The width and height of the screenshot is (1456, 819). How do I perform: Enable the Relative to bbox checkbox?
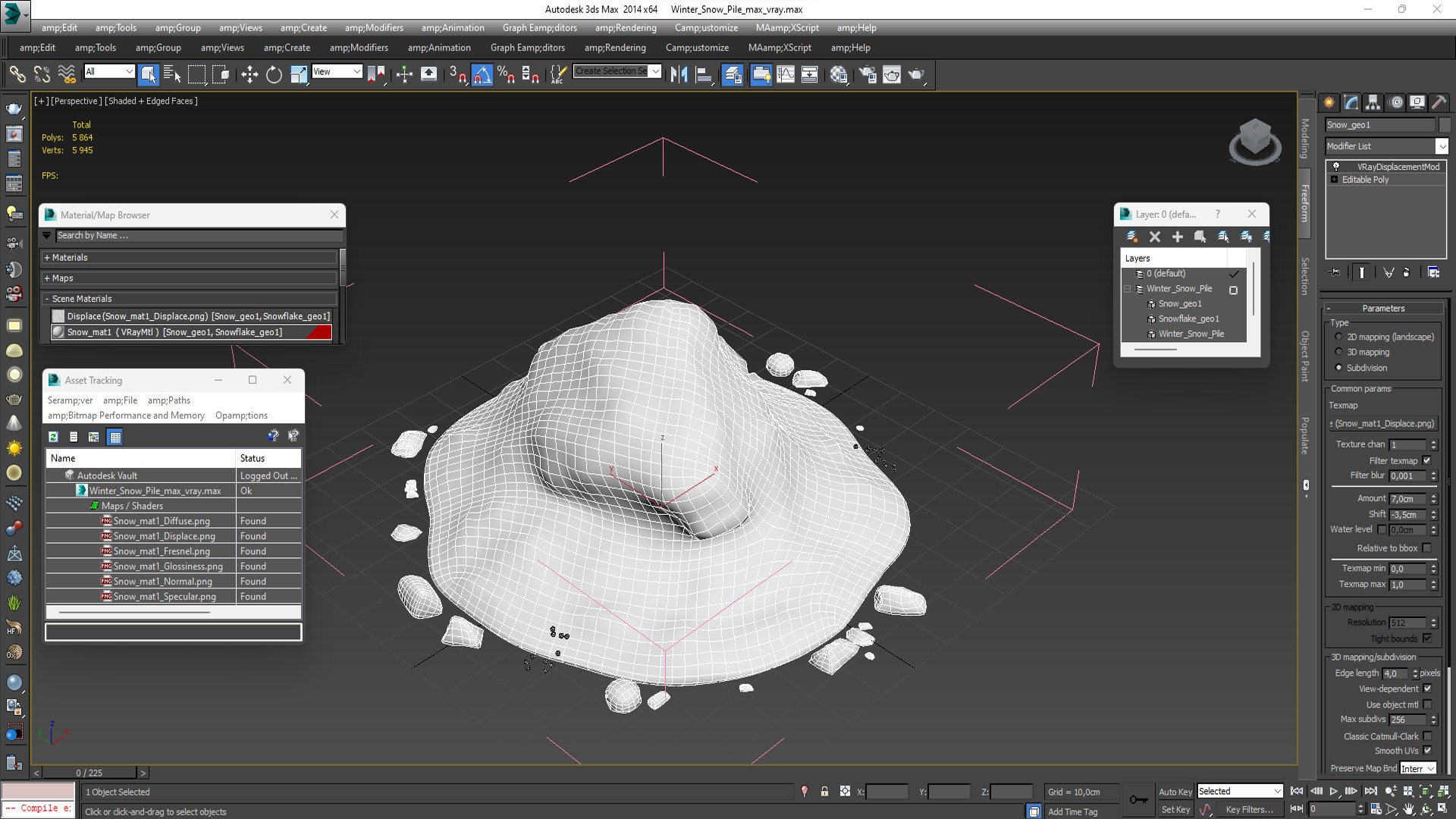click(x=1427, y=548)
